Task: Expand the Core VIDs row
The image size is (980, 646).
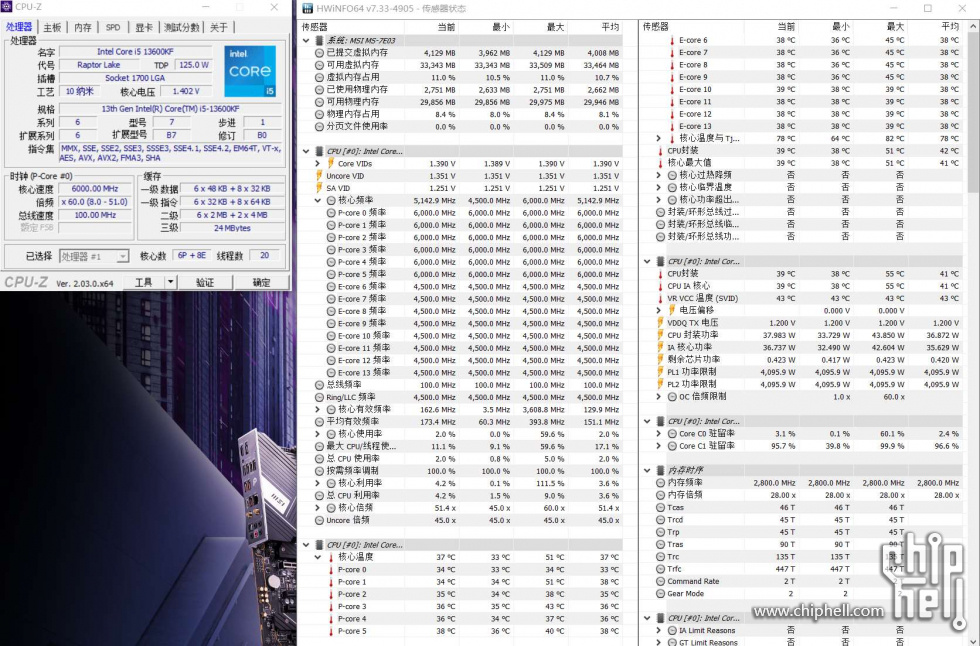Action: [x=318, y=164]
